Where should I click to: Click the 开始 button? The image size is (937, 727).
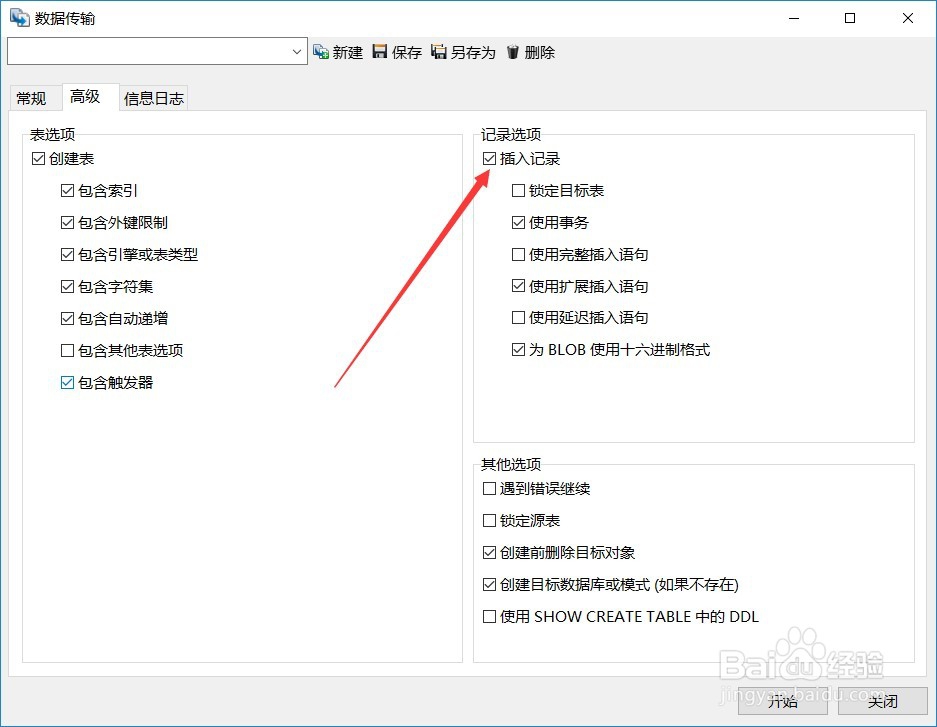pyautogui.click(x=782, y=703)
